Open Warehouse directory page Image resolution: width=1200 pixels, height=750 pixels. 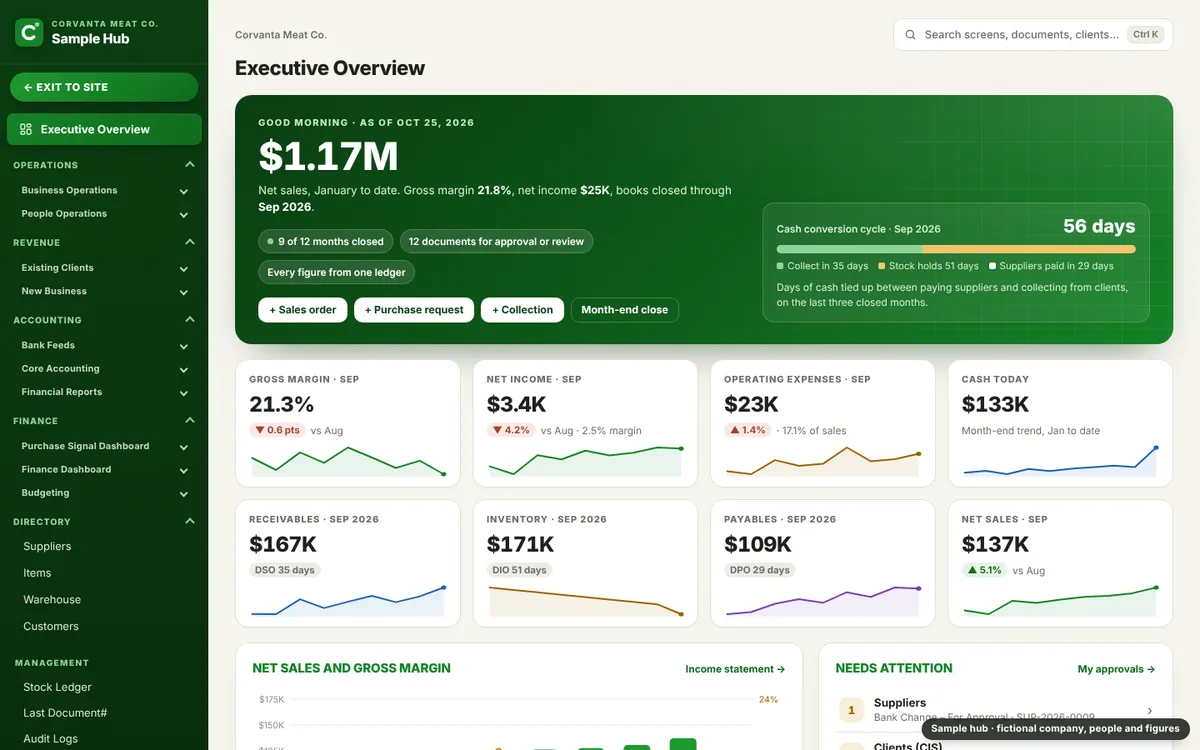tap(52, 600)
